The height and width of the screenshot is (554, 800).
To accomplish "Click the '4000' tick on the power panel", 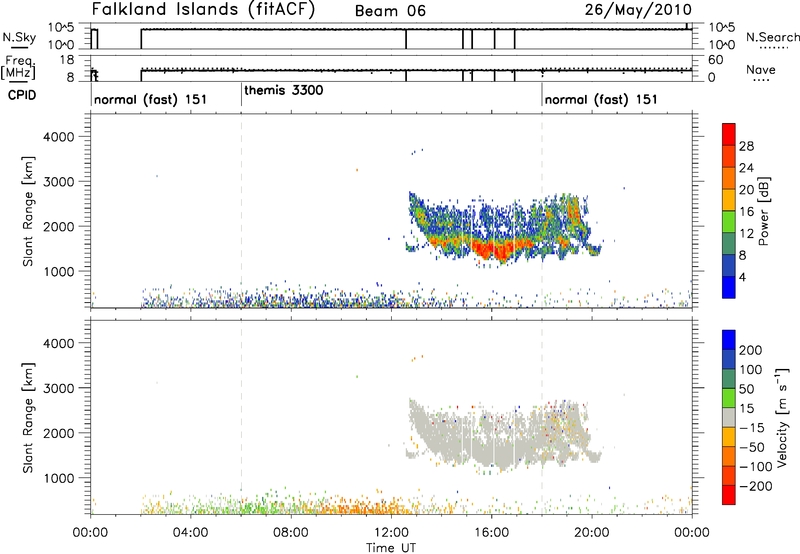I will pos(58,137).
